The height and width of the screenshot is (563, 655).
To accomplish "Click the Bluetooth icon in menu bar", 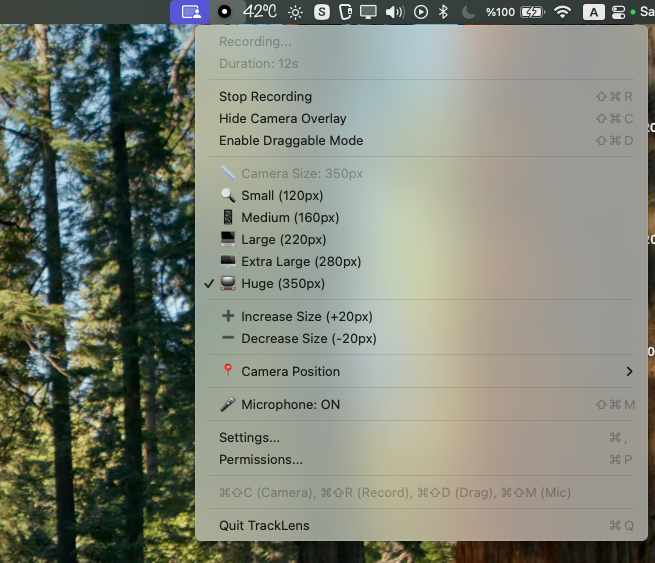I will coord(443,12).
